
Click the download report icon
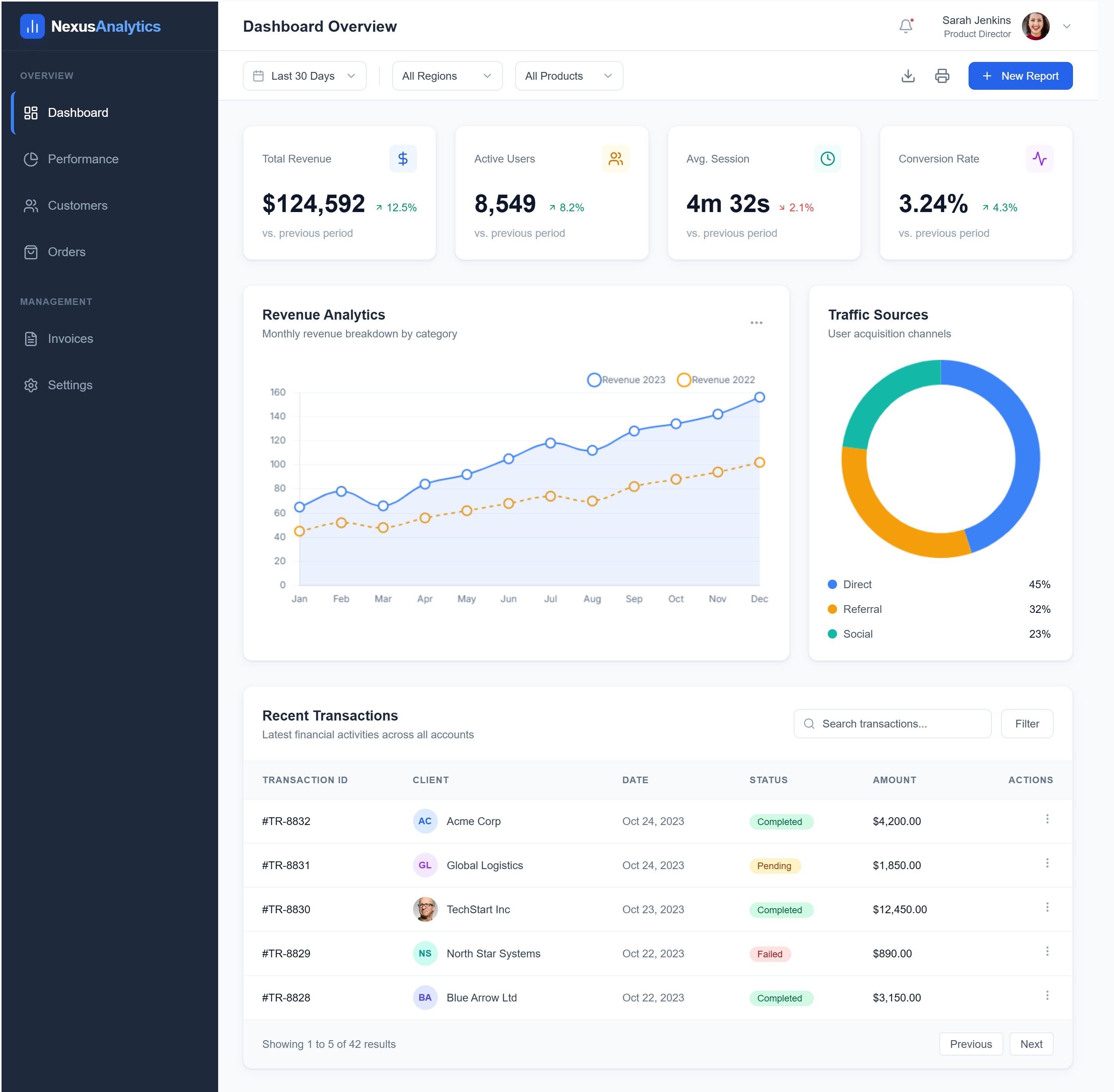pyautogui.click(x=907, y=76)
